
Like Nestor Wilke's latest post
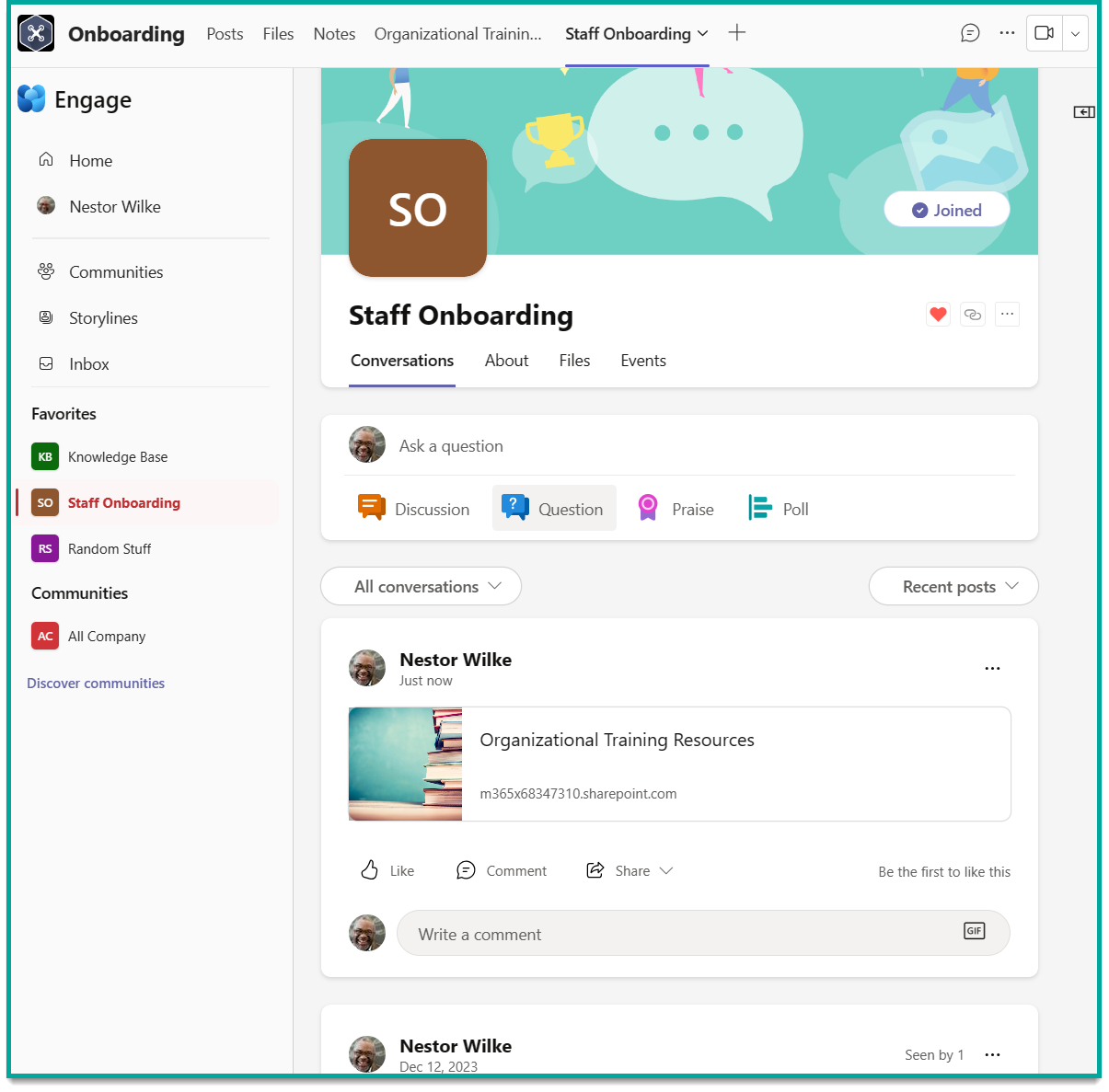tap(387, 870)
